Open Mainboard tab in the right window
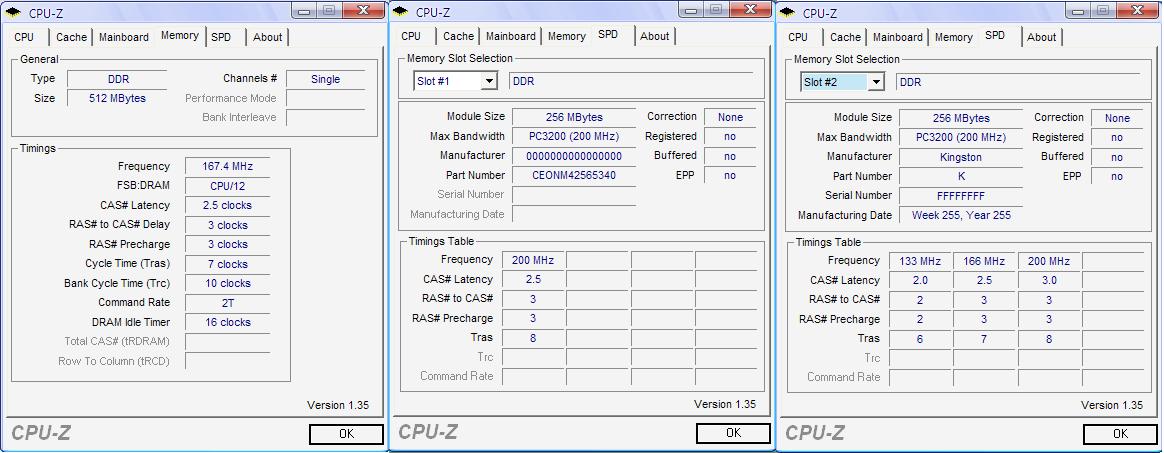1164x453 pixels. coord(897,37)
